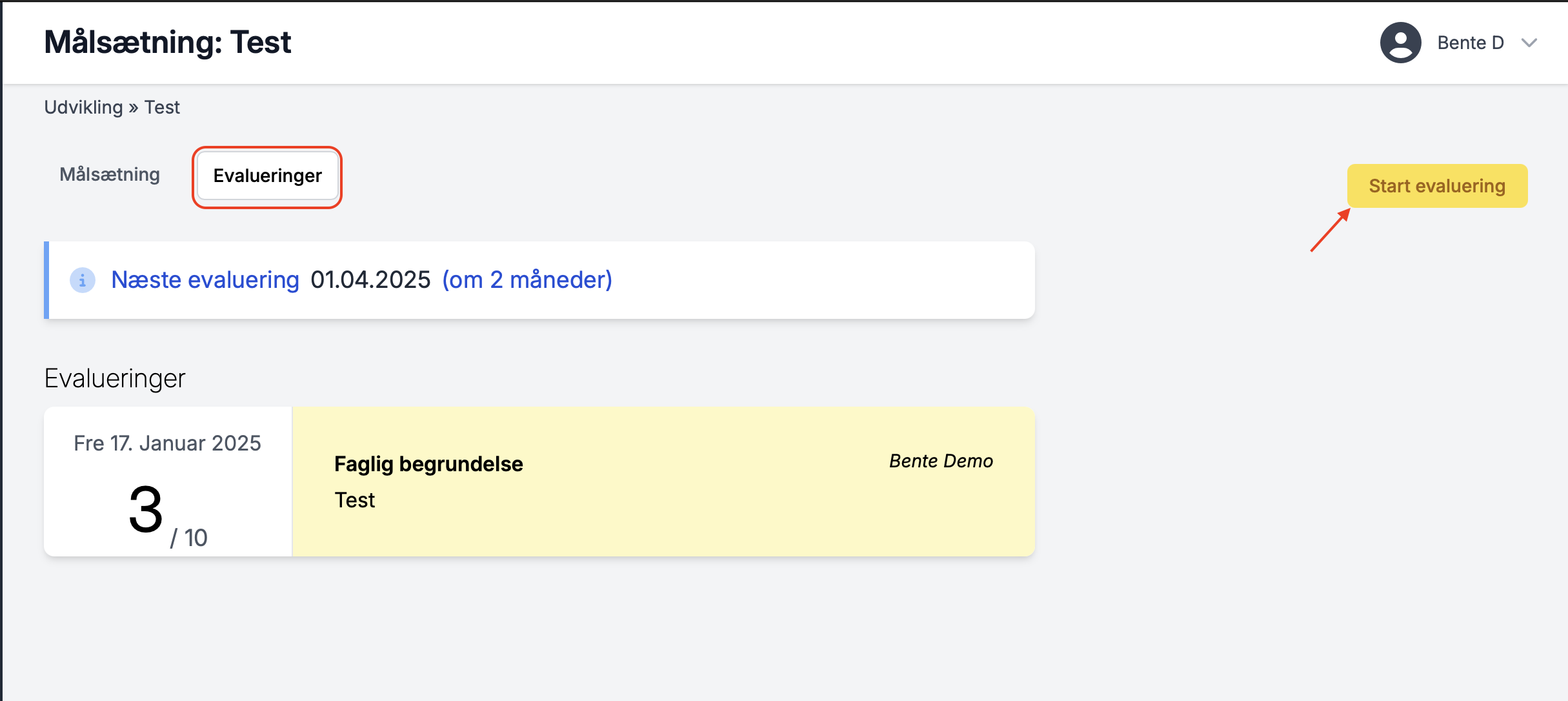Click the Målsætning: Test page title
This screenshot has width=1568, height=701.
(168, 43)
